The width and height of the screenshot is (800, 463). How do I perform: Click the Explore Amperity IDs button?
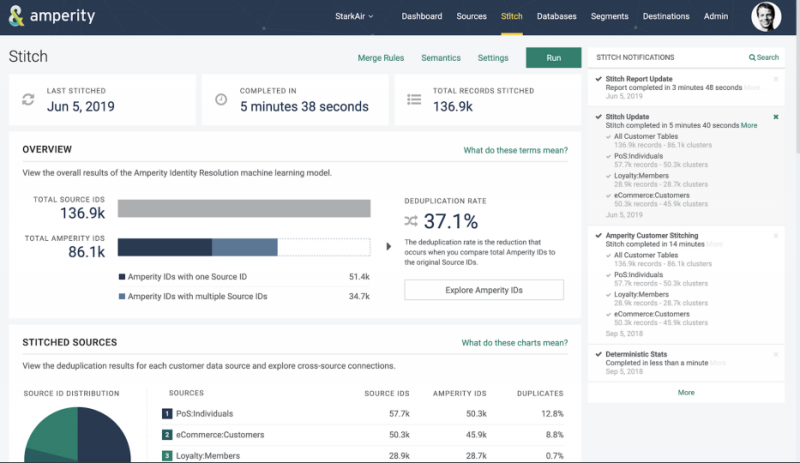[484, 290]
